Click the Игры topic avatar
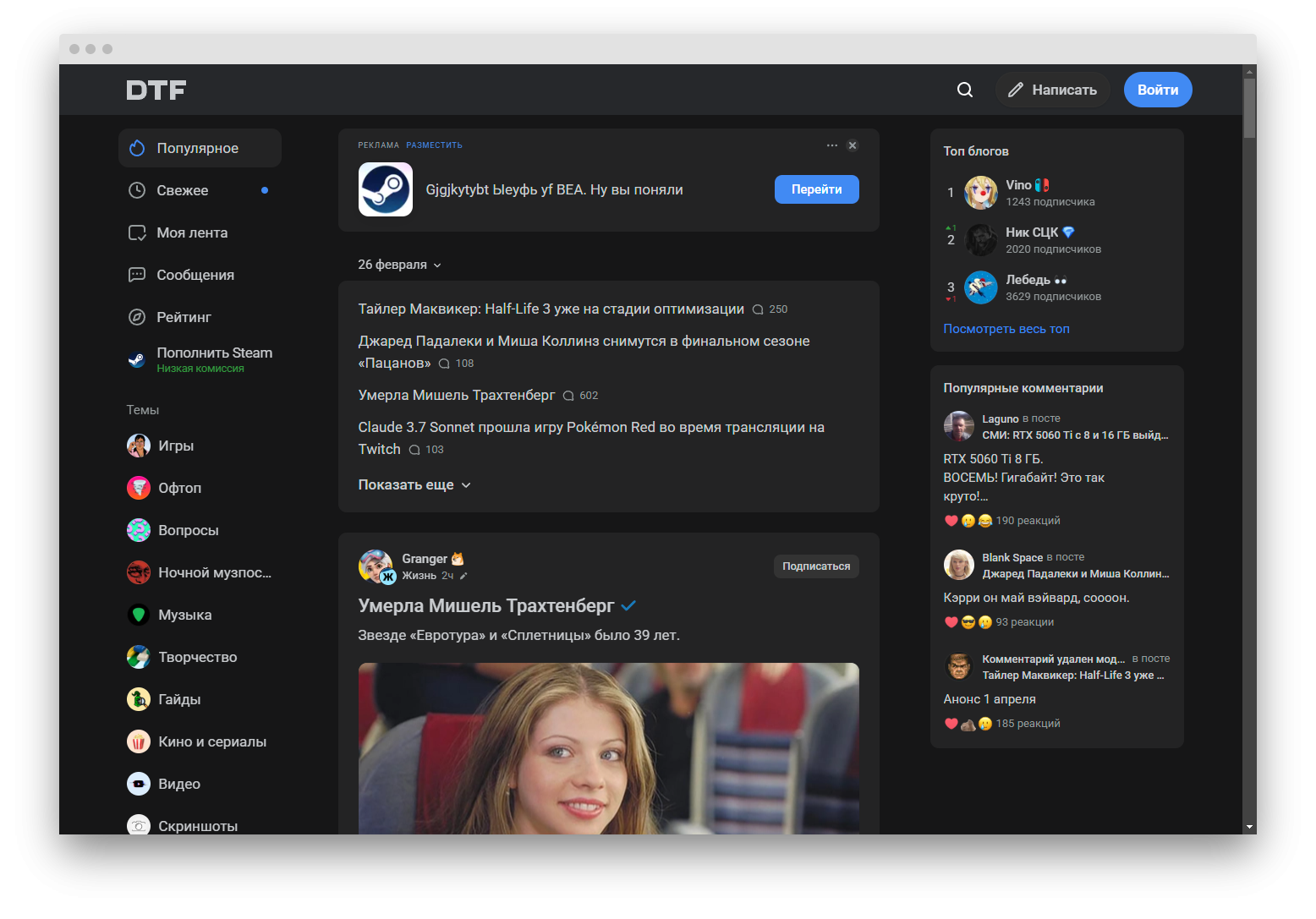 139,446
